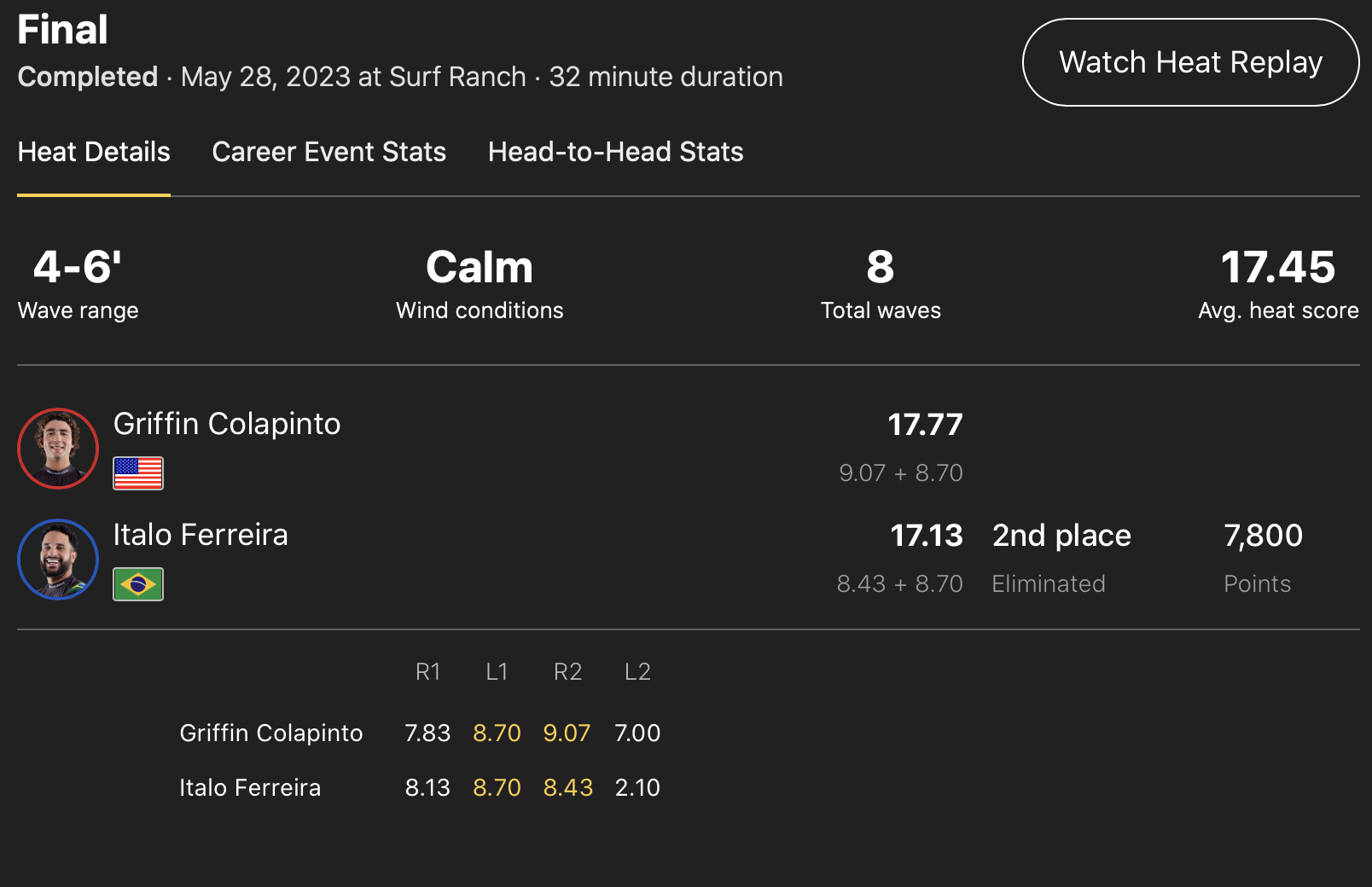Open Griffin Colapinto's name link in header
1372x887 pixels.
227,424
